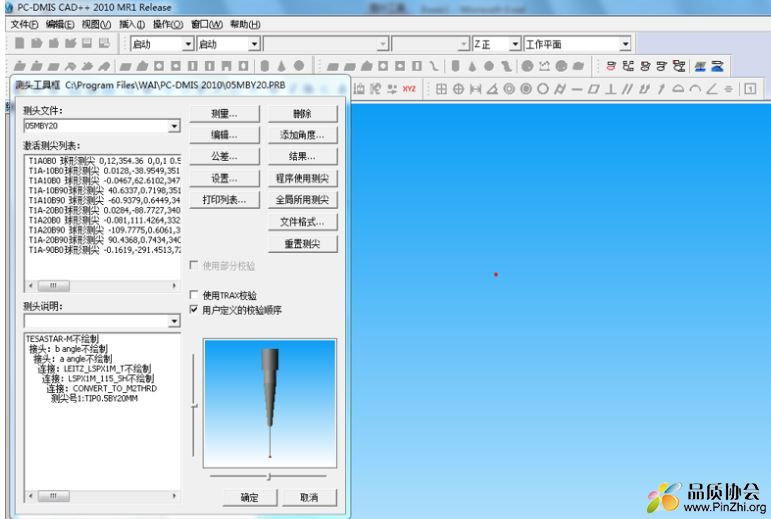
Task: Select the Surface Profile half-dome icon
Action: (x=678, y=89)
